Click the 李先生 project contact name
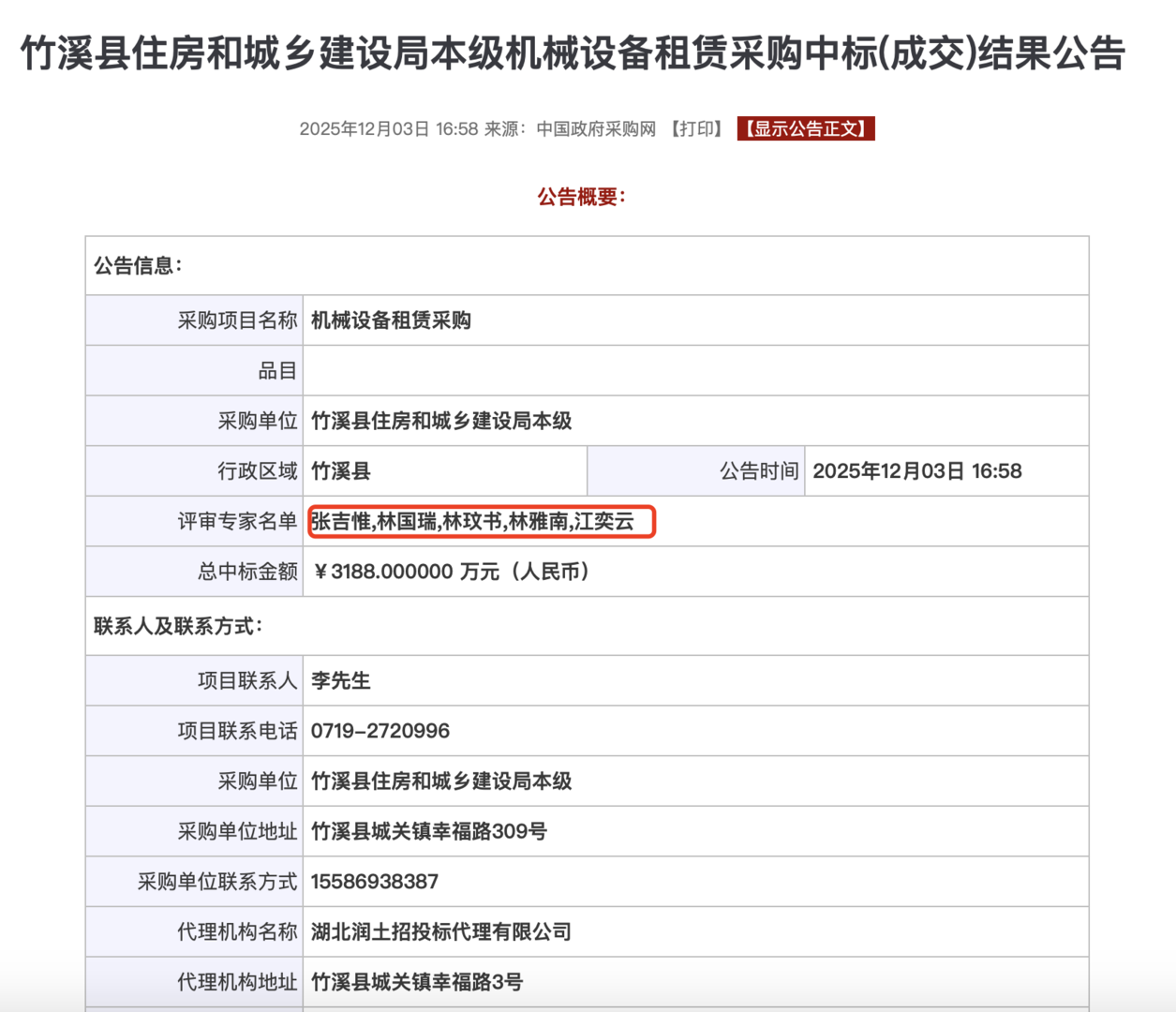Screen dimensions: 1176x1012 (341, 680)
